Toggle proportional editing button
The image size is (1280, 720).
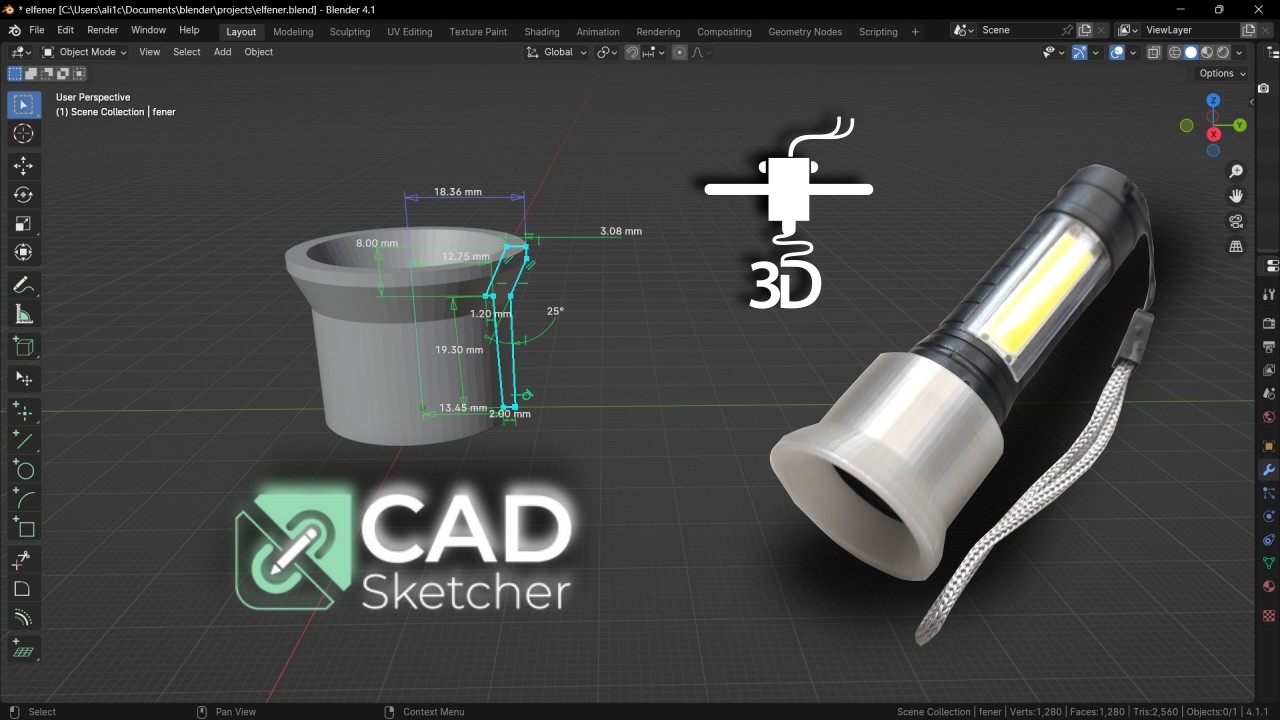680,52
